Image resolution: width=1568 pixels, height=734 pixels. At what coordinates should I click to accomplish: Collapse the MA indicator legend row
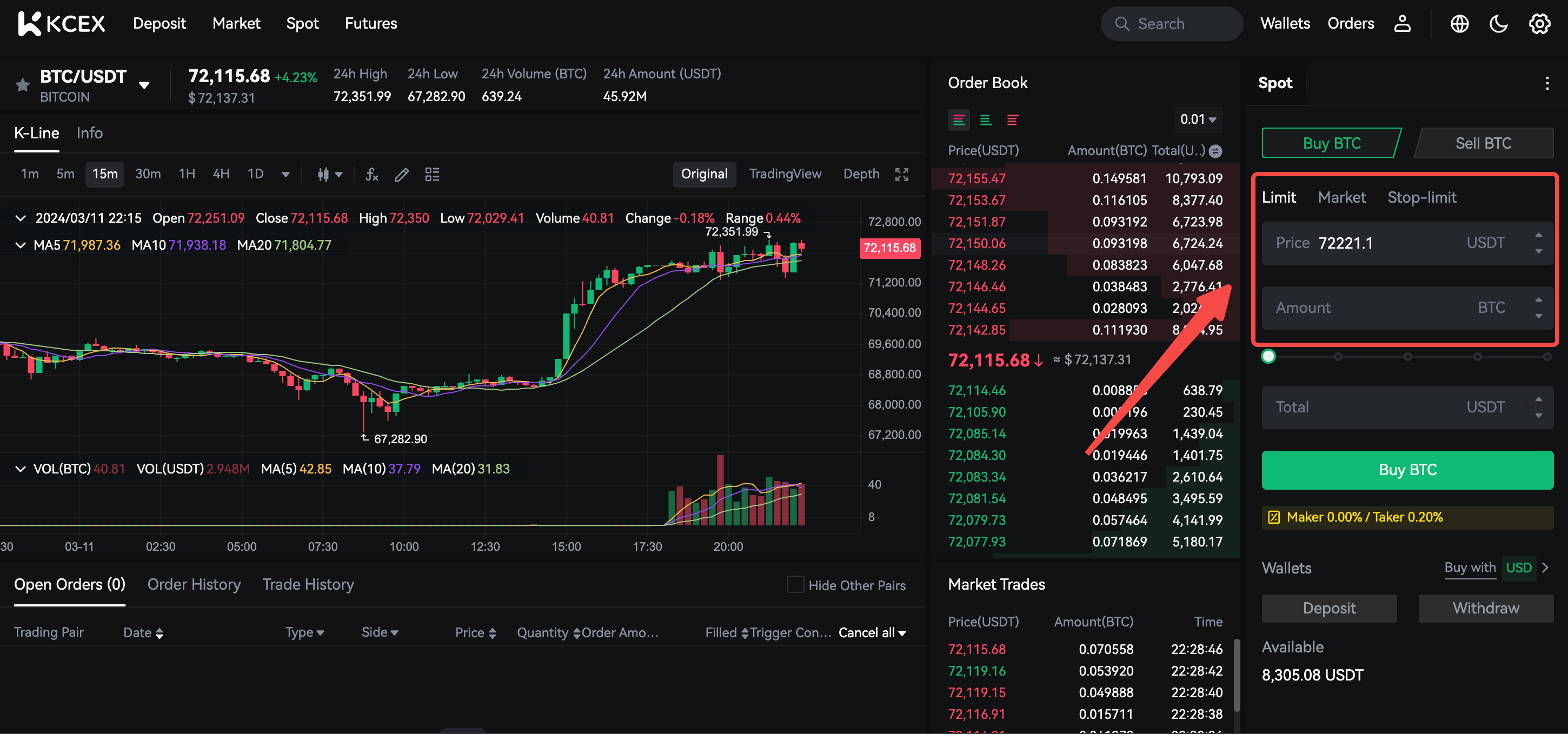click(20, 245)
